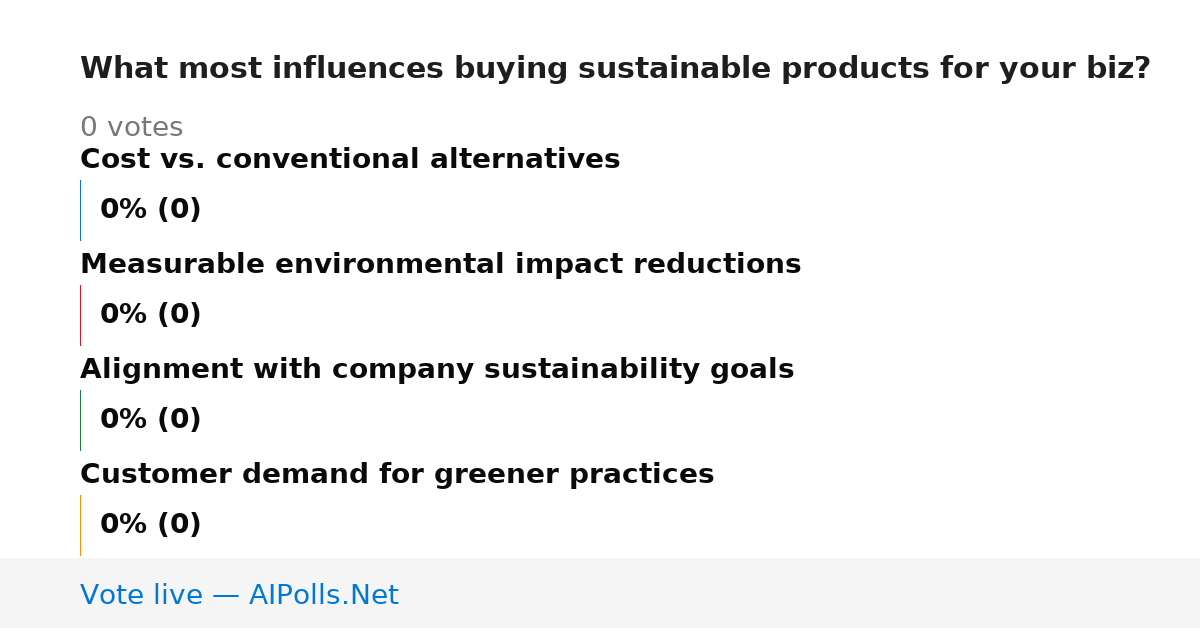Click the 'Vote live' text in footer
The width and height of the screenshot is (1200, 628).
(x=141, y=596)
